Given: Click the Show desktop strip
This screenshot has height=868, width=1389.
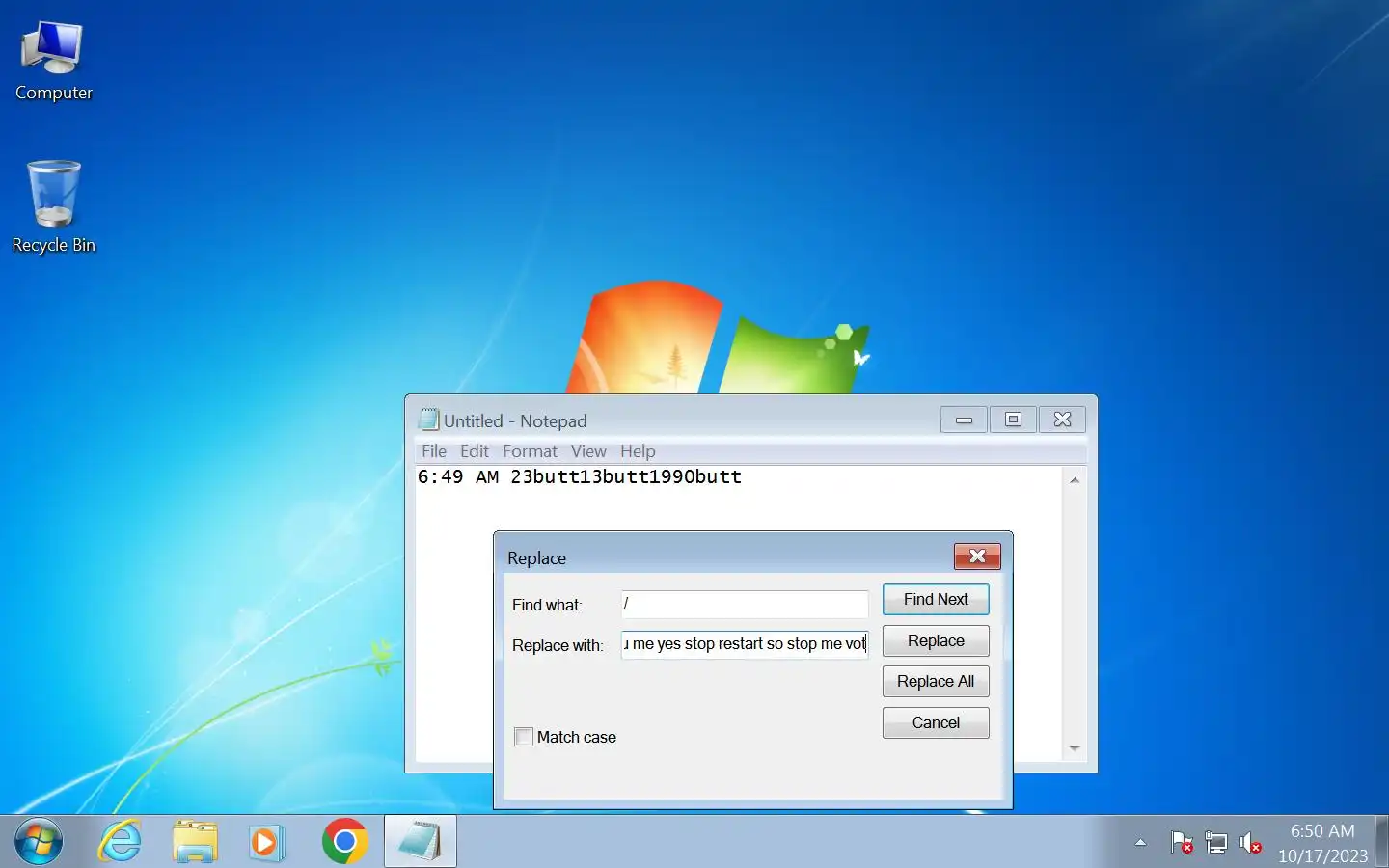Looking at the screenshot, I should point(1381,842).
